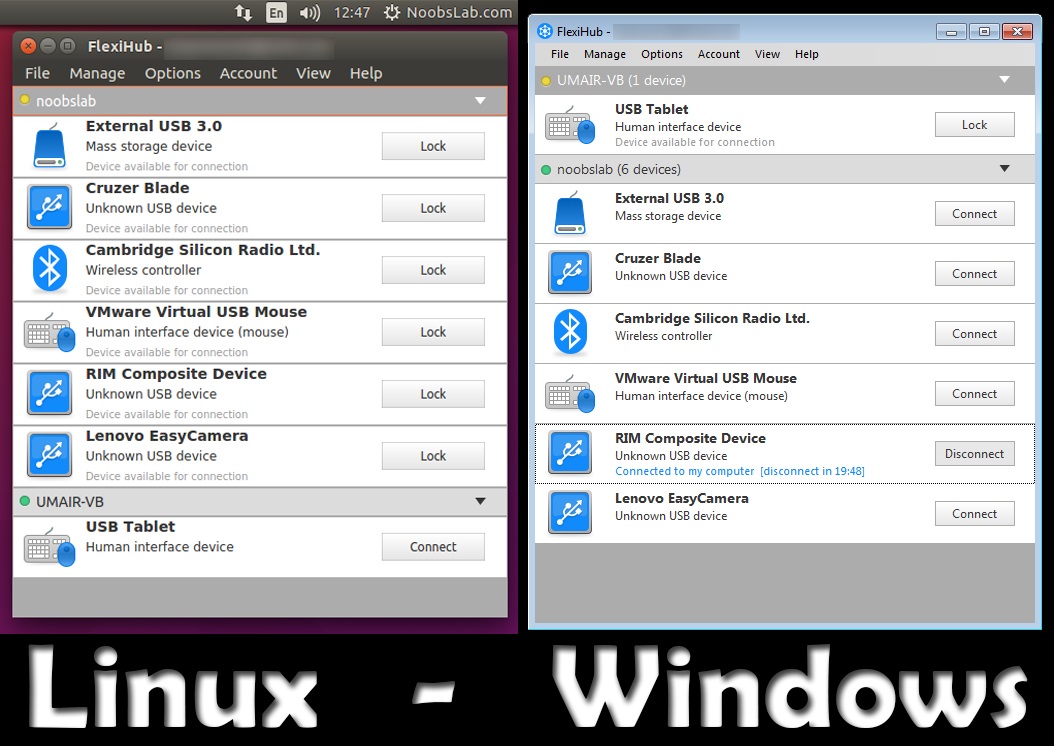Lock VMware Virtual USB Mouse in Linux window
1054x746 pixels.
(x=433, y=332)
